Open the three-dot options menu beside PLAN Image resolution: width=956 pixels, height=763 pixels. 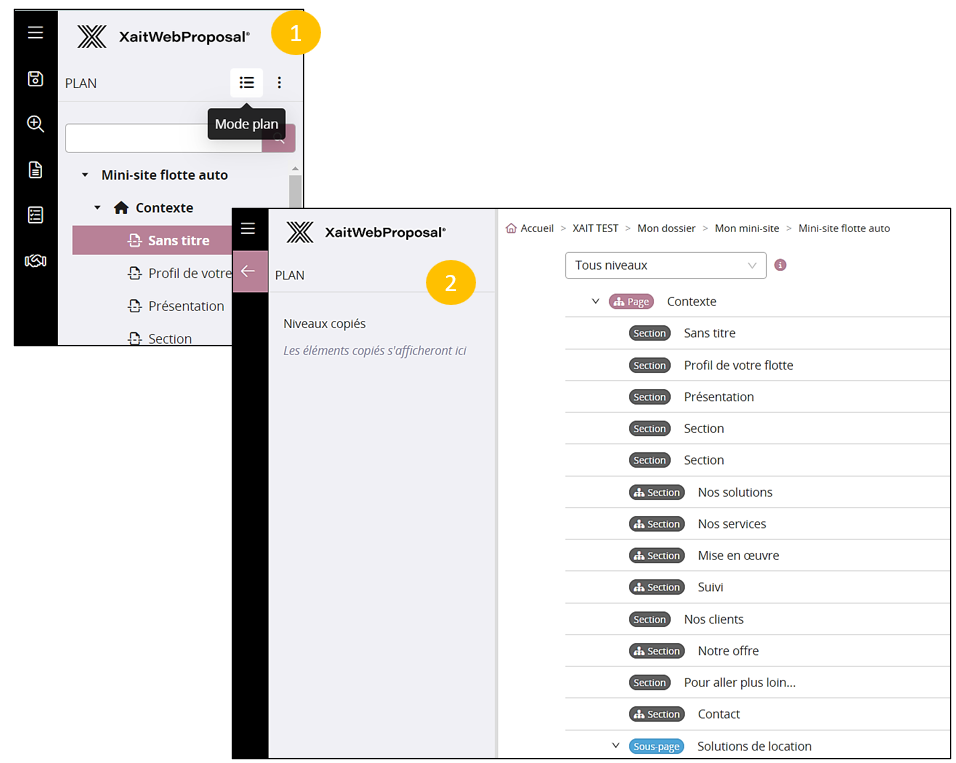[279, 83]
